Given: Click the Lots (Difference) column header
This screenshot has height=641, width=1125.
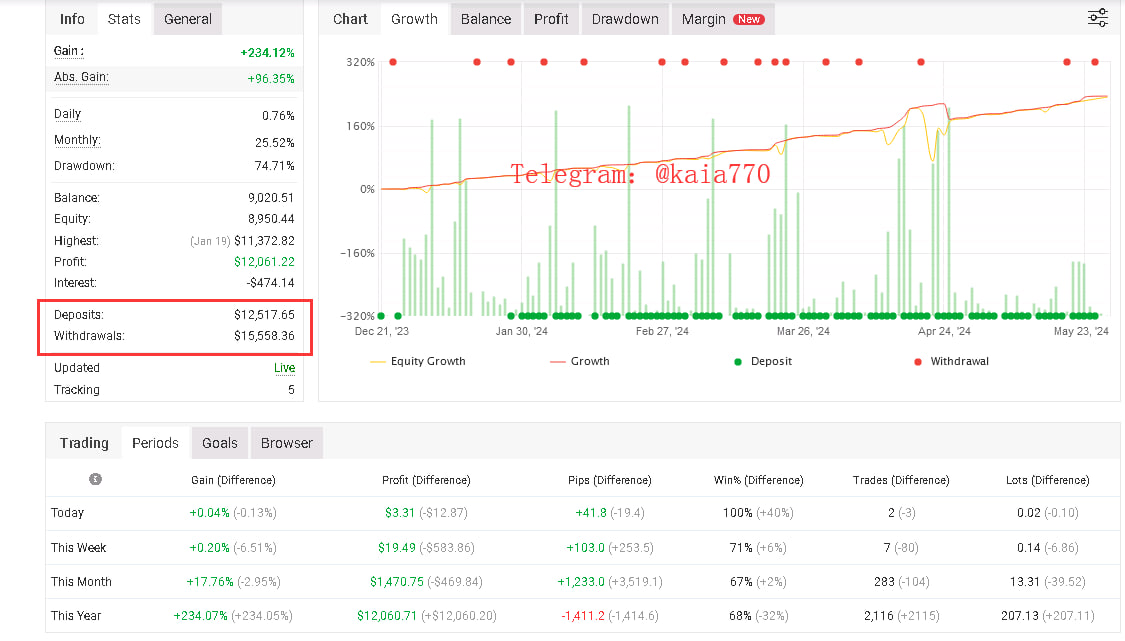Looking at the screenshot, I should [x=1048, y=480].
